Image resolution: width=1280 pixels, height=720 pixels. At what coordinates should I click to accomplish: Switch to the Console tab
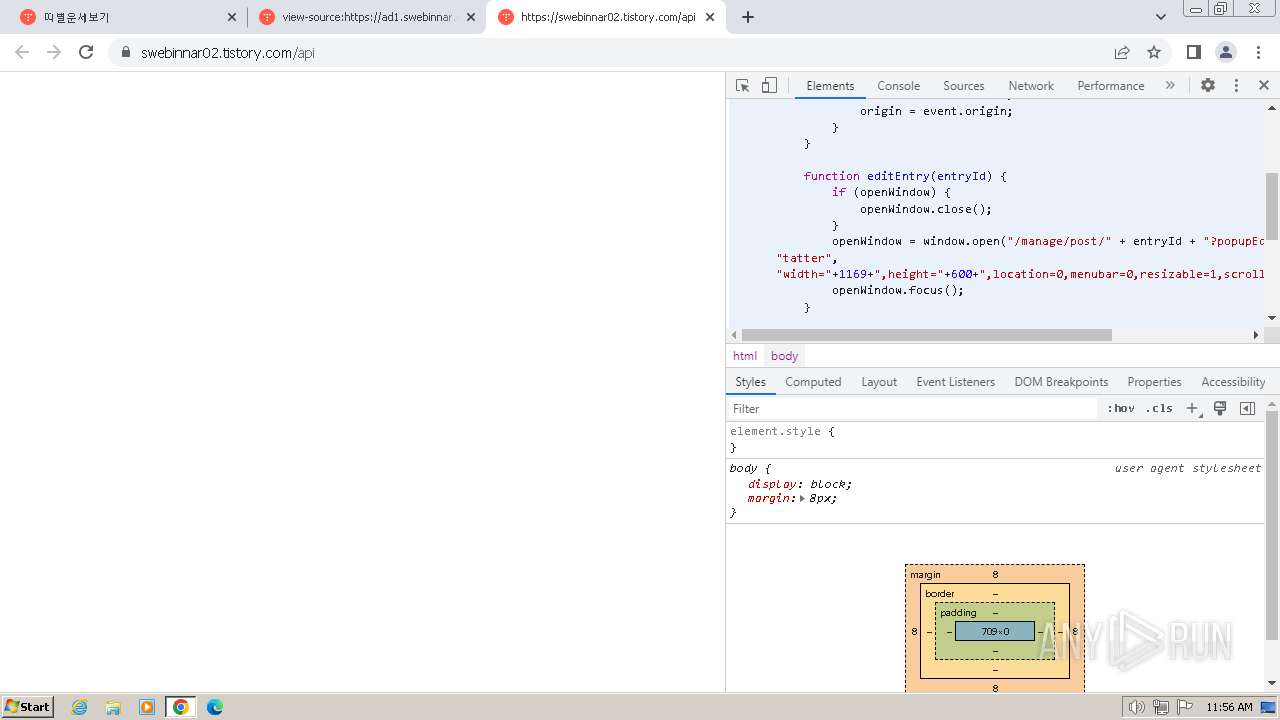[898, 86]
